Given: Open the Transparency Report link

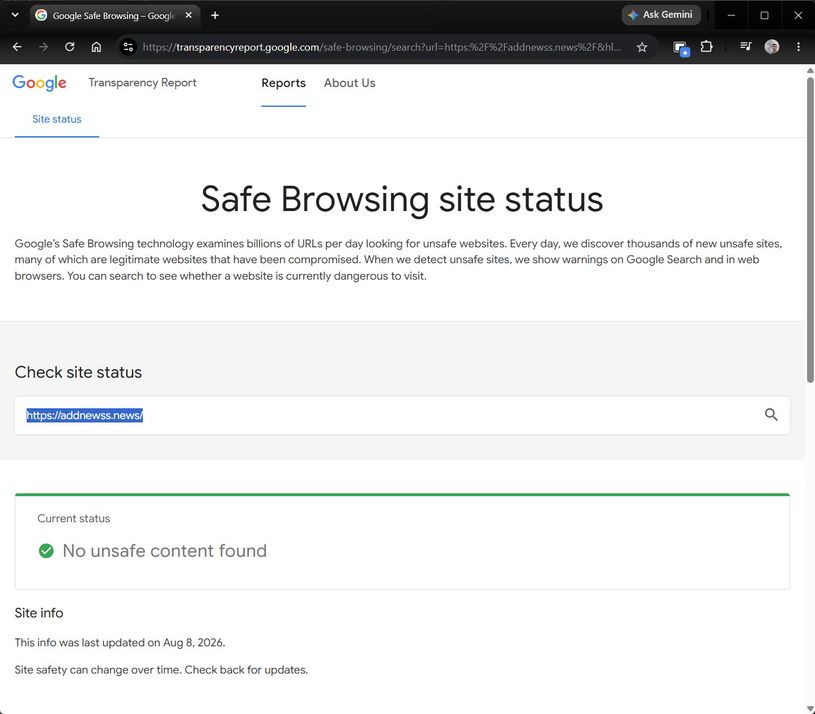Looking at the screenshot, I should tap(142, 83).
